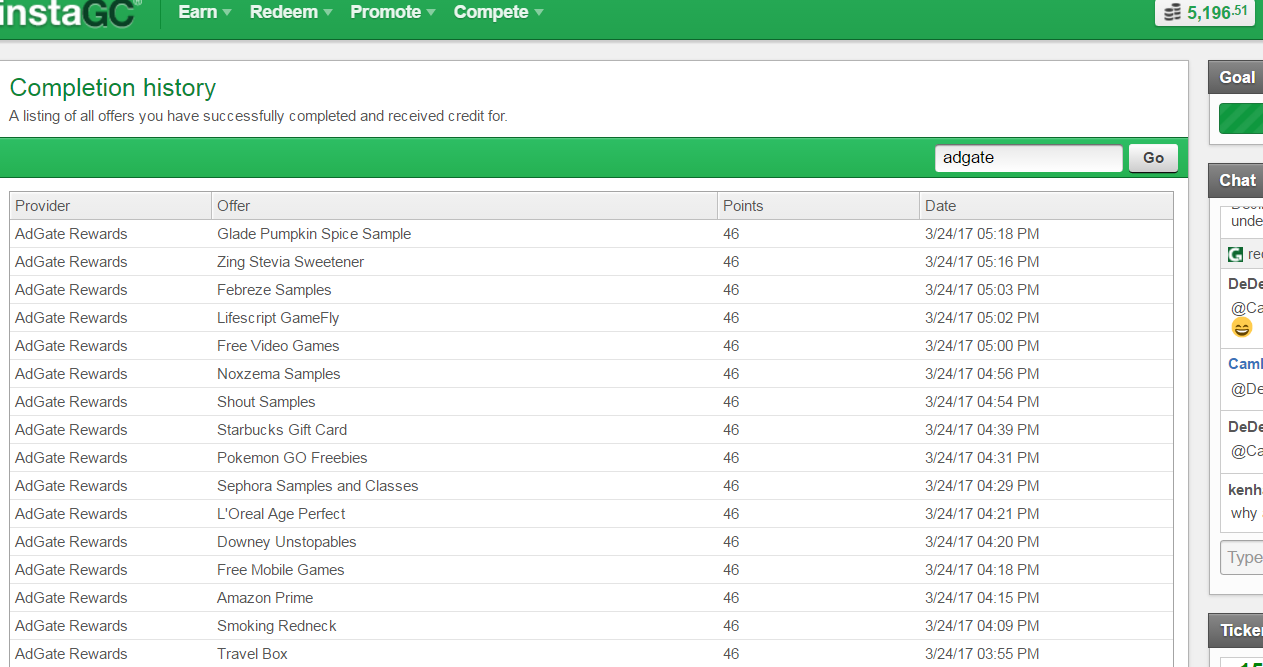The width and height of the screenshot is (1263, 667).
Task: Select the Zing Stevia Sweetener offer
Action: pos(291,262)
